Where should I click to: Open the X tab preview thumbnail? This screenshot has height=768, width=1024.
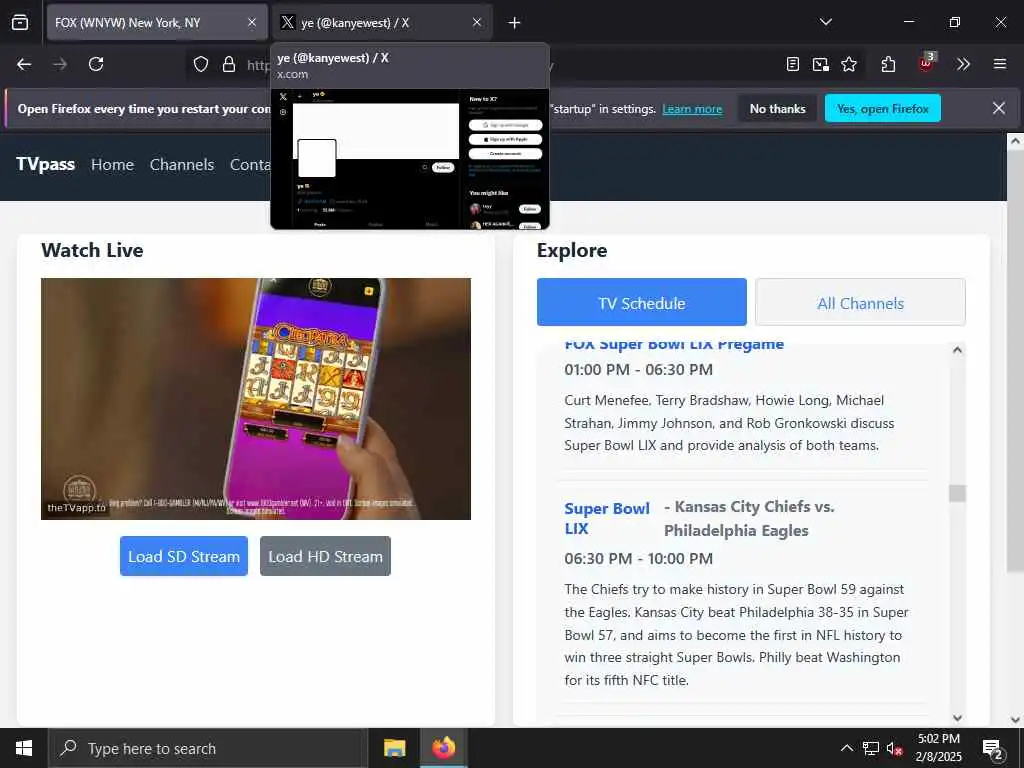[410, 159]
